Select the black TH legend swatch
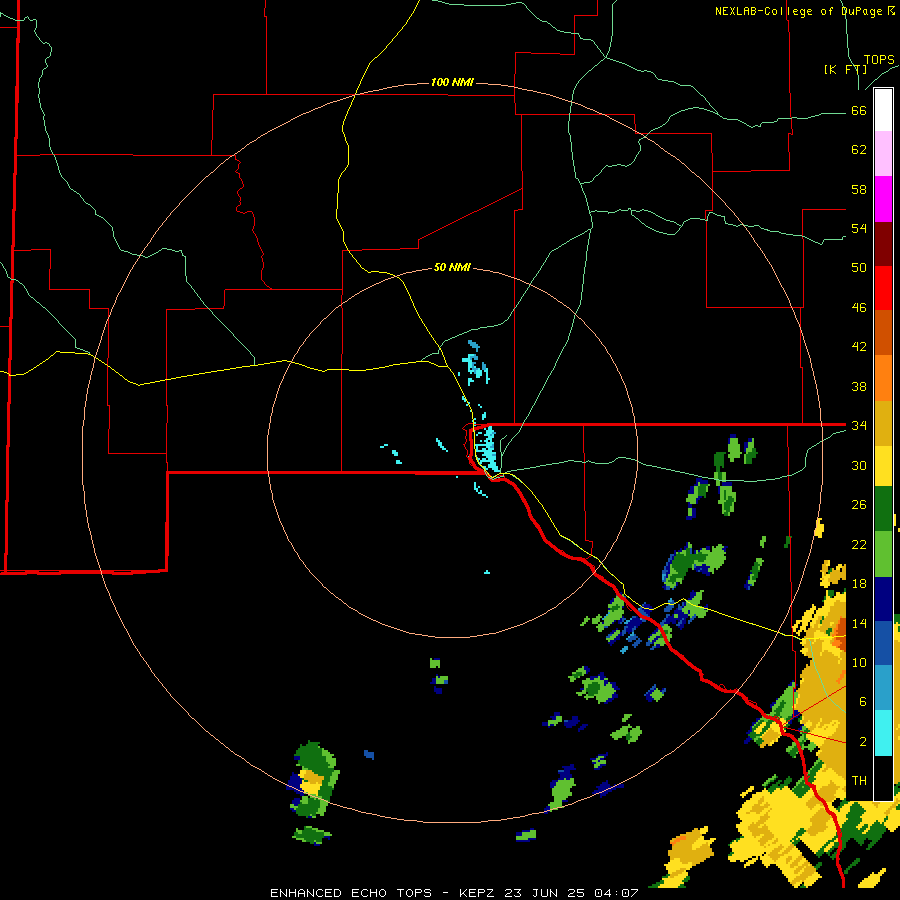Viewport: 900px width, 900px height. 883,778
